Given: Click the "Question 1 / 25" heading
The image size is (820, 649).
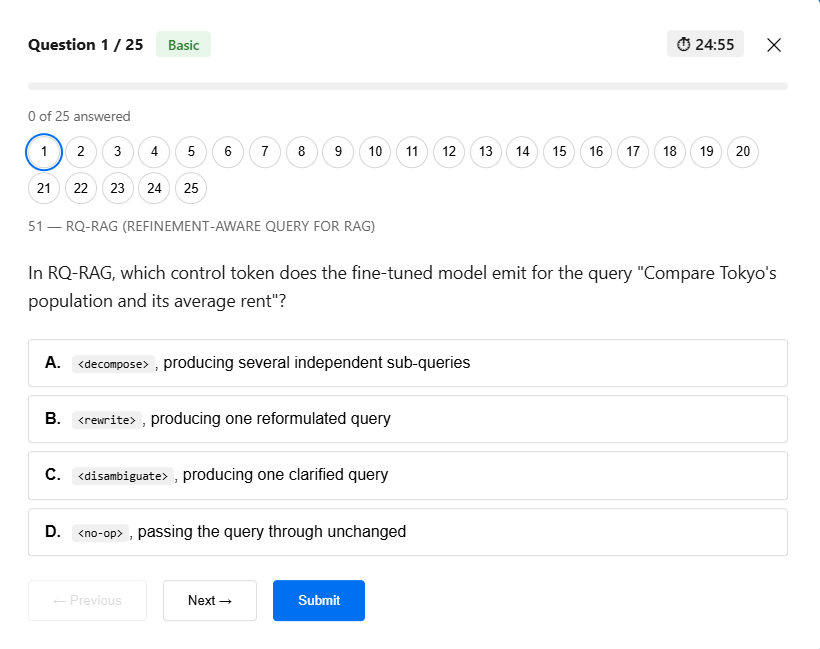Looking at the screenshot, I should (85, 44).
